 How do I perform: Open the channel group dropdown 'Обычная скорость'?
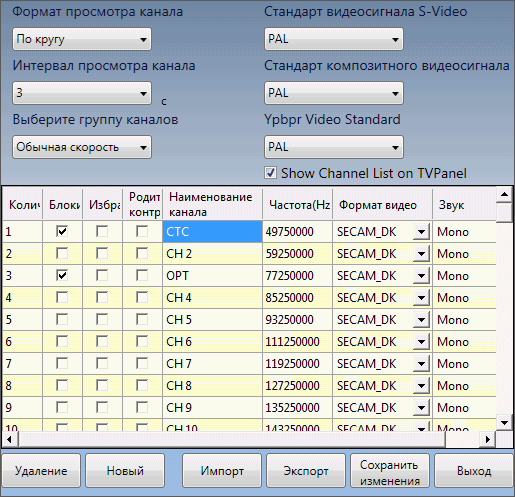pyautogui.click(x=82, y=147)
